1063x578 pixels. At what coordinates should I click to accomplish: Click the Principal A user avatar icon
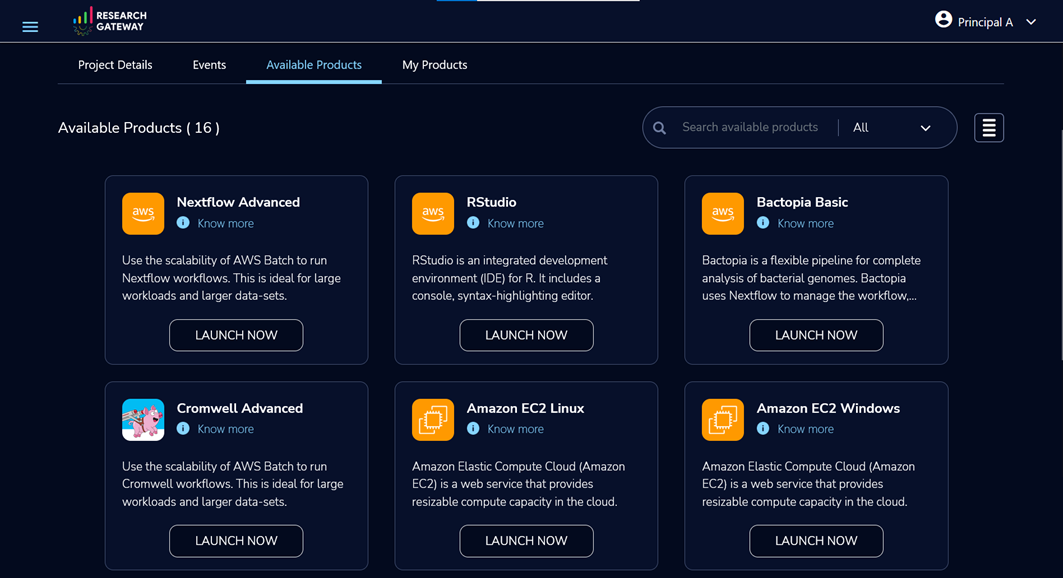[943, 20]
